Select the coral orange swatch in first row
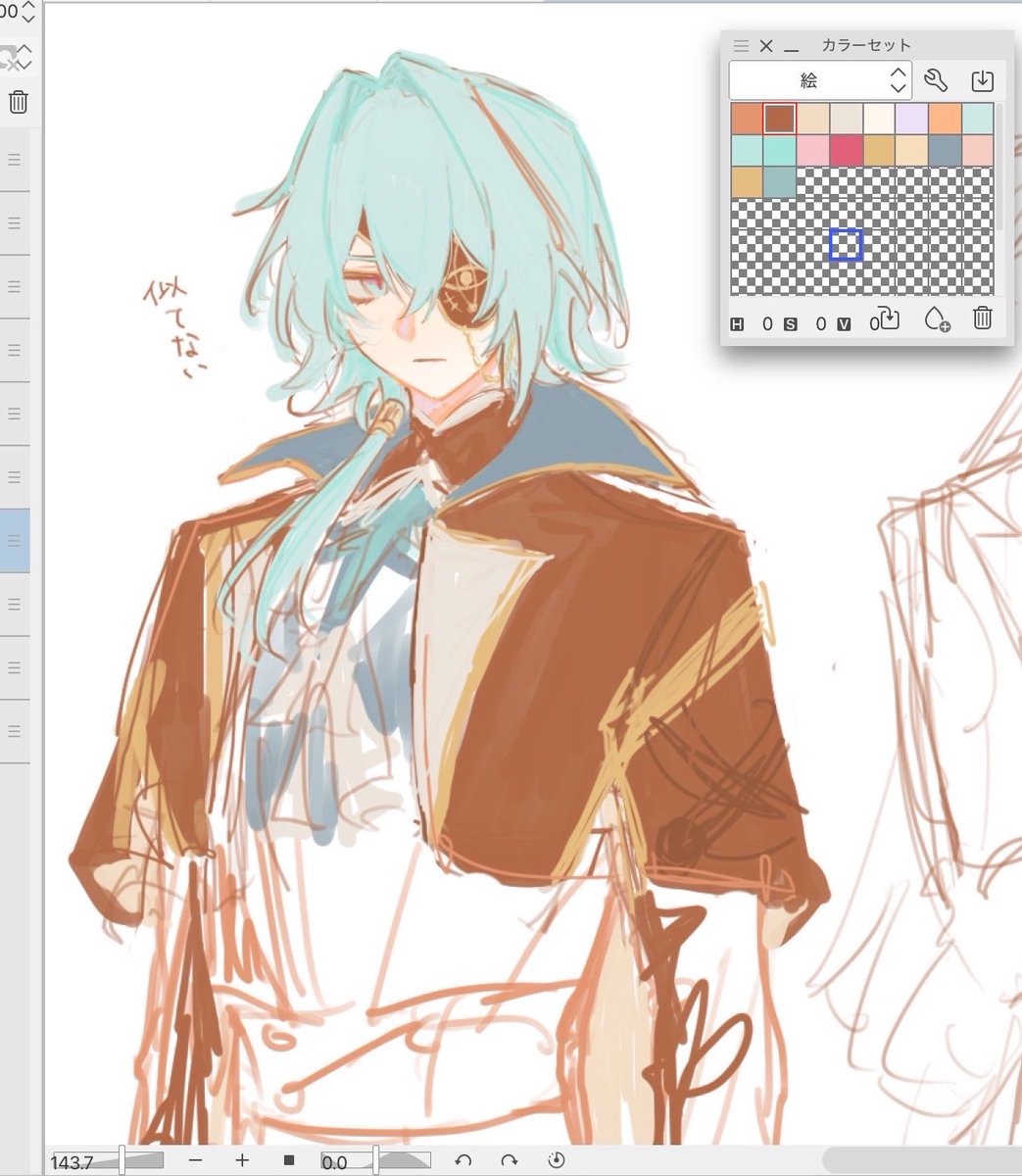Viewport: 1022px width, 1176px height. pyautogui.click(x=747, y=119)
